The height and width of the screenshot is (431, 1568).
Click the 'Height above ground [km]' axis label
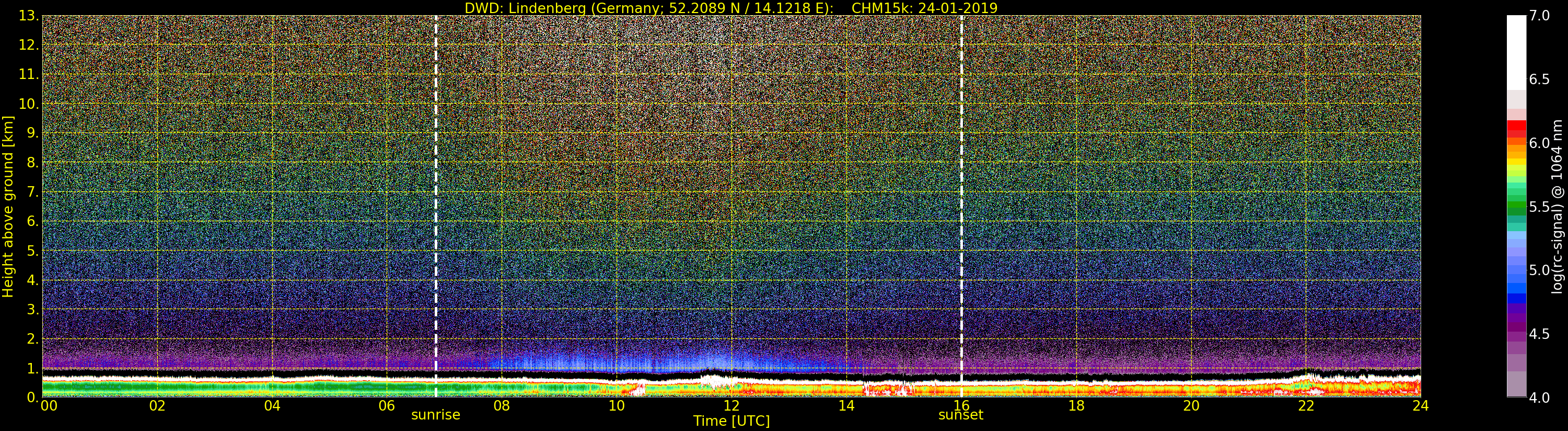[x=8, y=207]
